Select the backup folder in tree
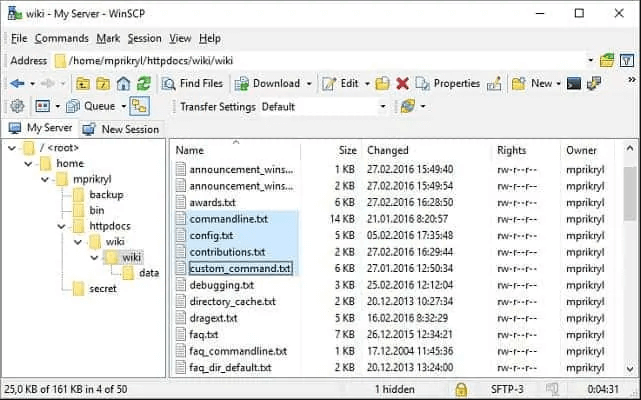Viewport: 641px width, 400px height. coord(106,195)
